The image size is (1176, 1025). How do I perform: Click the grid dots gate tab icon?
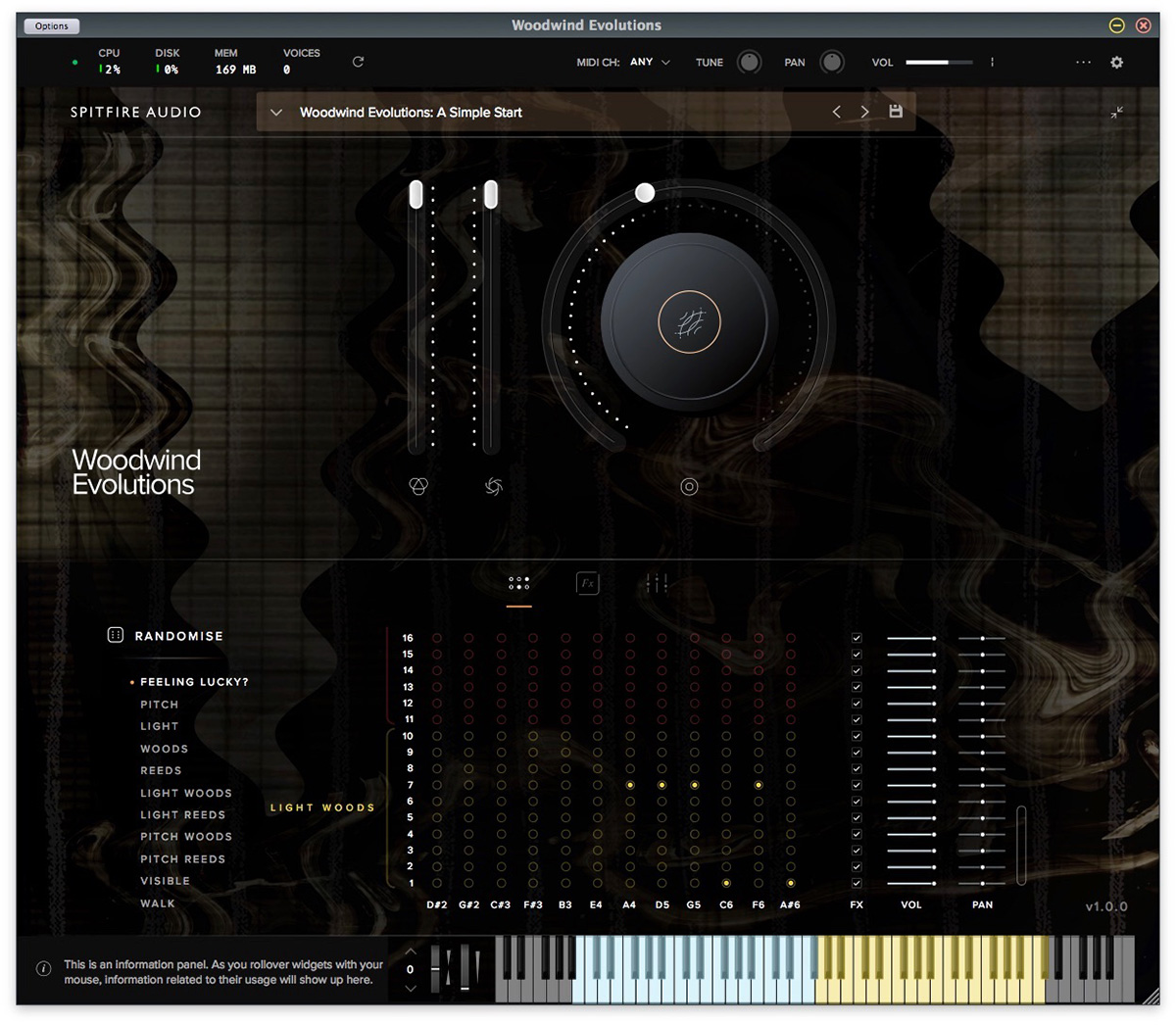point(519,582)
